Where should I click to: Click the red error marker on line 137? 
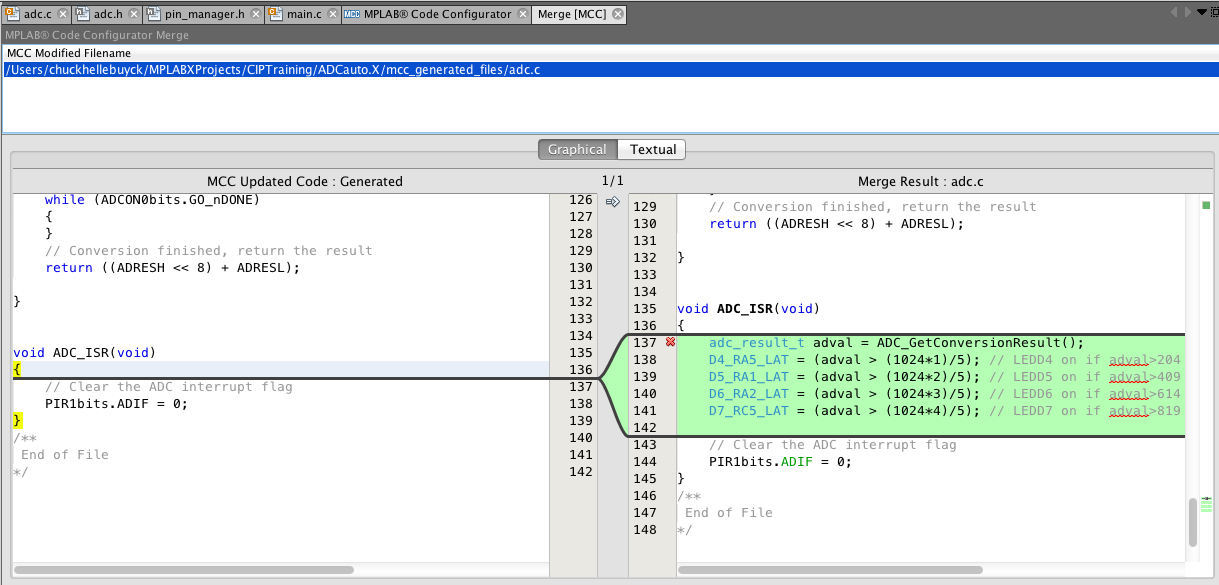[670, 342]
